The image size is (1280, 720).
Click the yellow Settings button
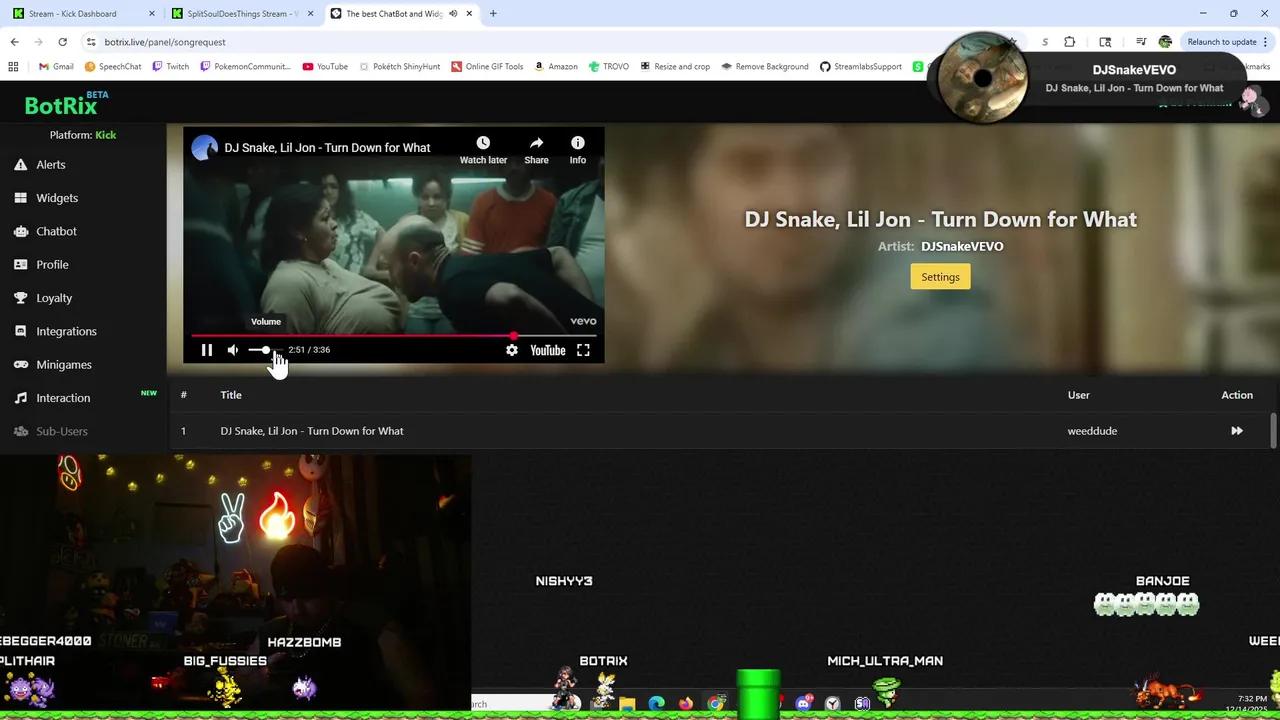coord(940,277)
